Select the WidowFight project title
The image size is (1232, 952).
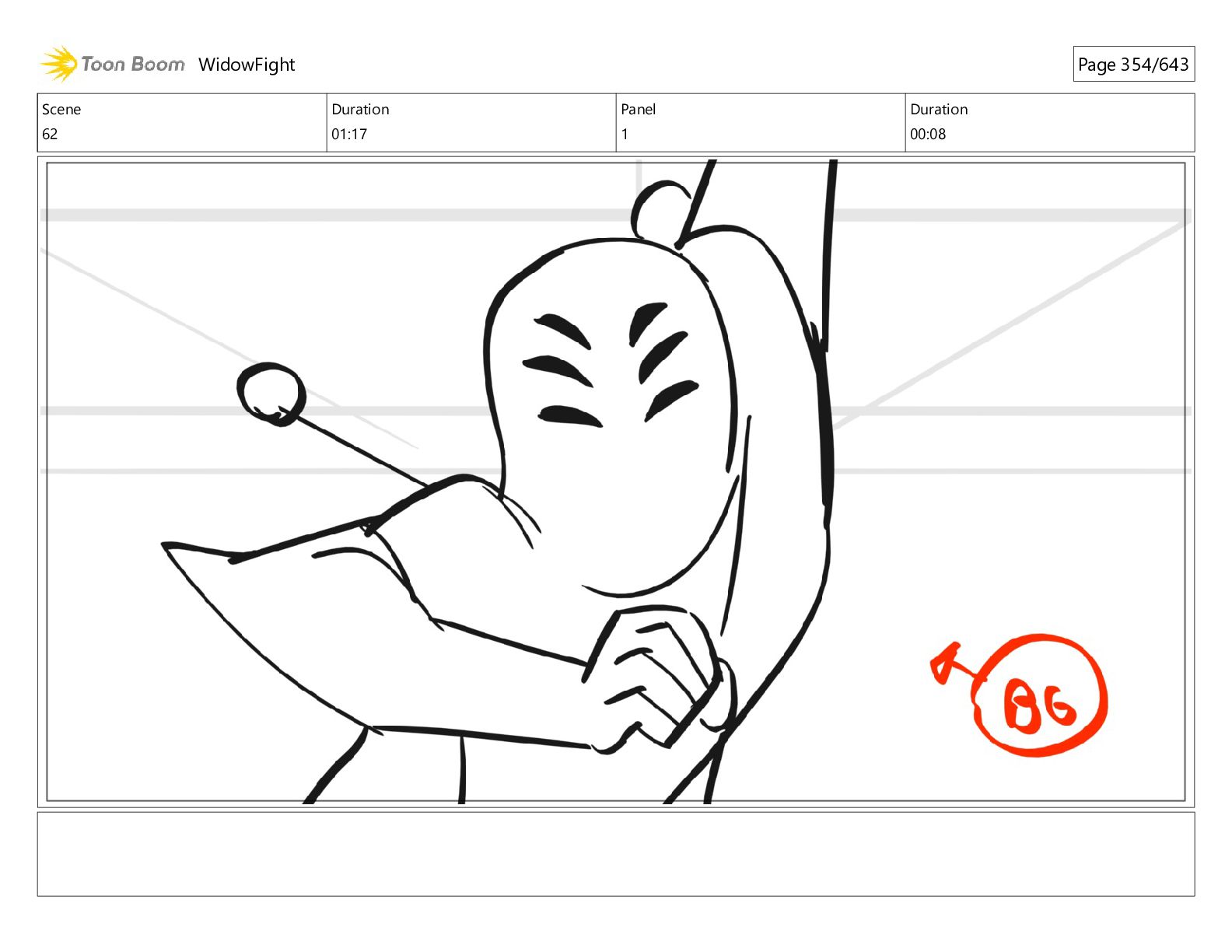click(247, 65)
